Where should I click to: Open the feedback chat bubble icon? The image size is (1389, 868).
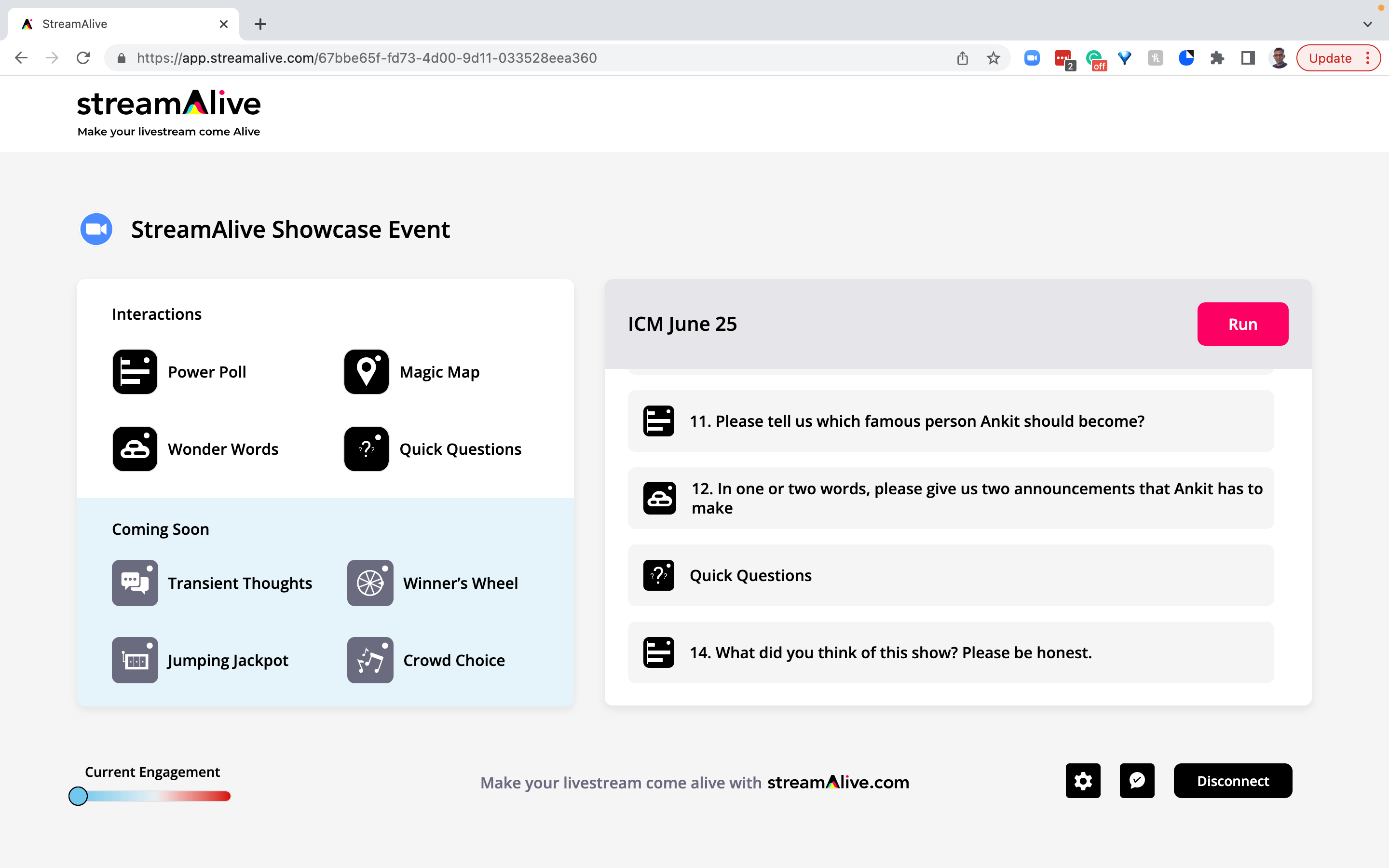[x=1137, y=781]
